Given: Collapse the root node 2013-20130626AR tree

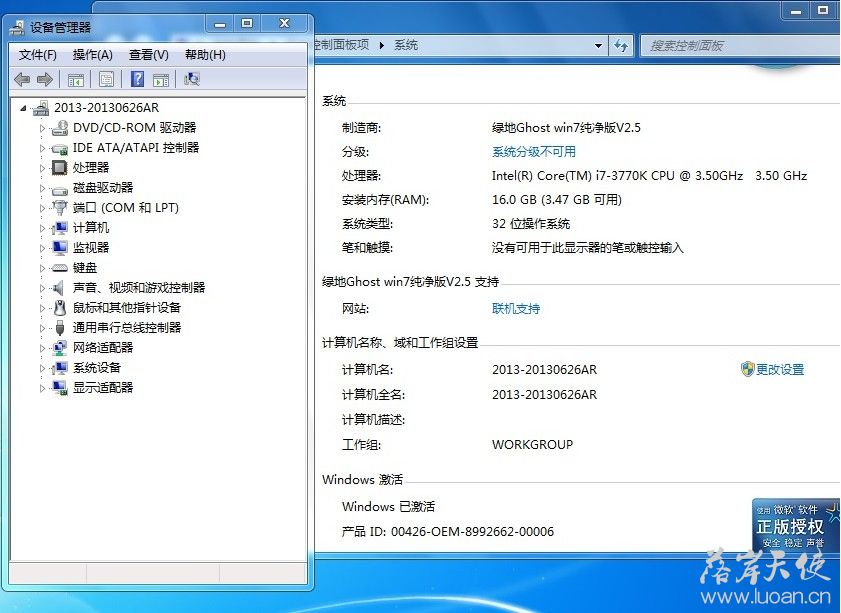Looking at the screenshot, I should pos(23,108).
